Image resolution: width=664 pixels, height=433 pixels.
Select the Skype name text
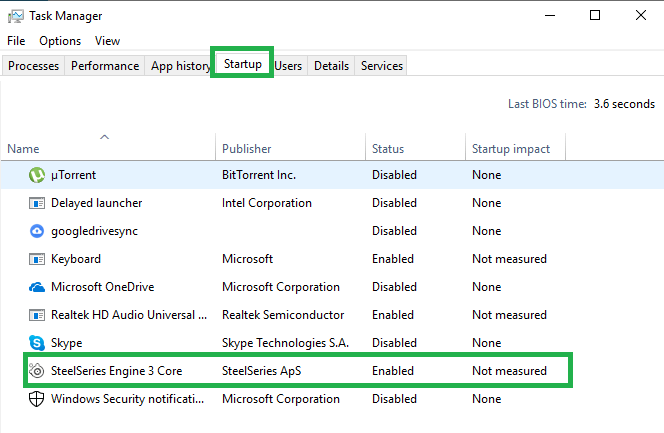click(x=66, y=343)
